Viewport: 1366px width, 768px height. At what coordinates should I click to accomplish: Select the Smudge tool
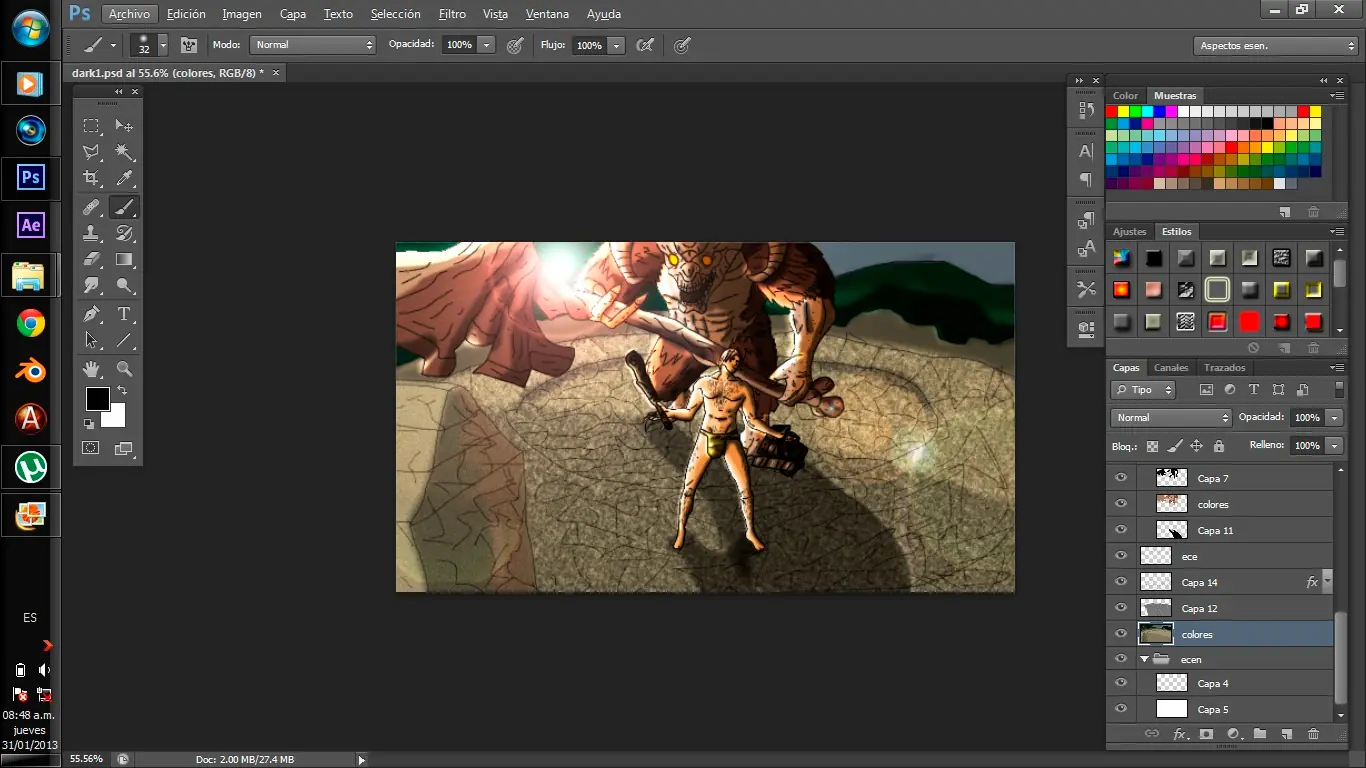click(x=91, y=286)
